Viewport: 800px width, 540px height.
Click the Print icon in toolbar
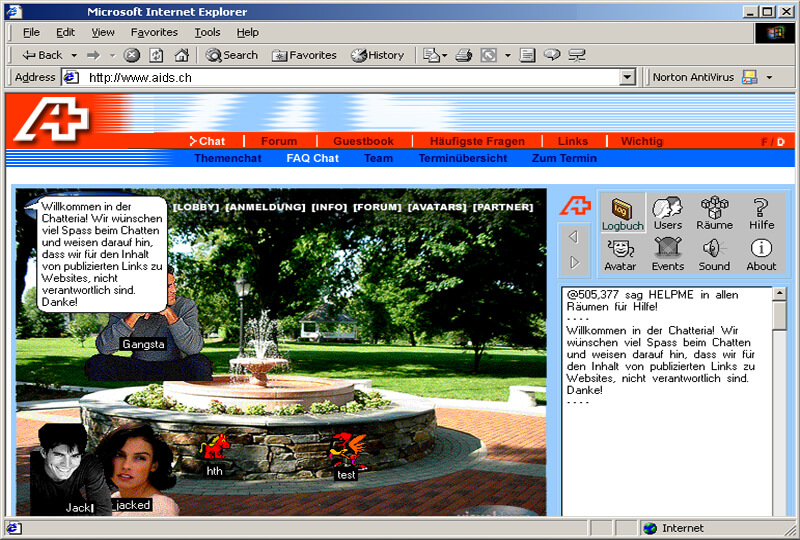[463, 55]
